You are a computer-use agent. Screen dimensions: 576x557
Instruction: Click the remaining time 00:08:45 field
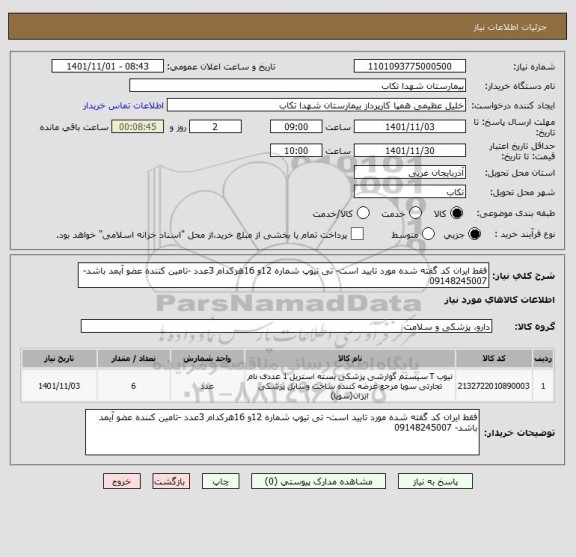tap(138, 127)
